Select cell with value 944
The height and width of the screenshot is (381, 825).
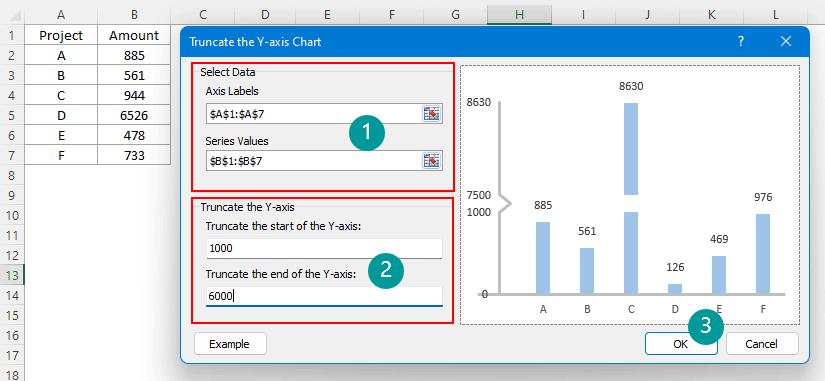pos(134,95)
